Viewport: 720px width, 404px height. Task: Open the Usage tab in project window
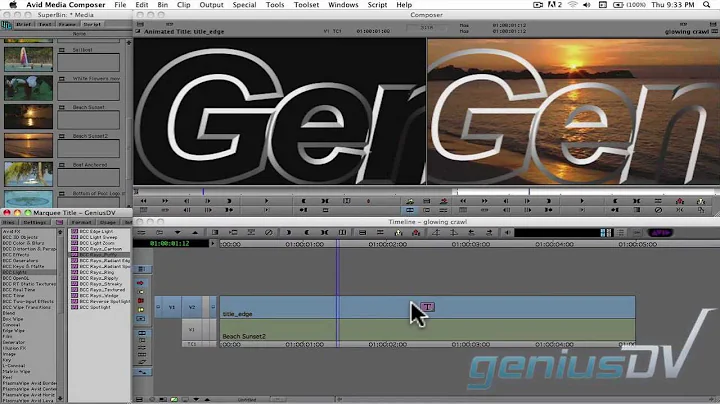[107, 222]
